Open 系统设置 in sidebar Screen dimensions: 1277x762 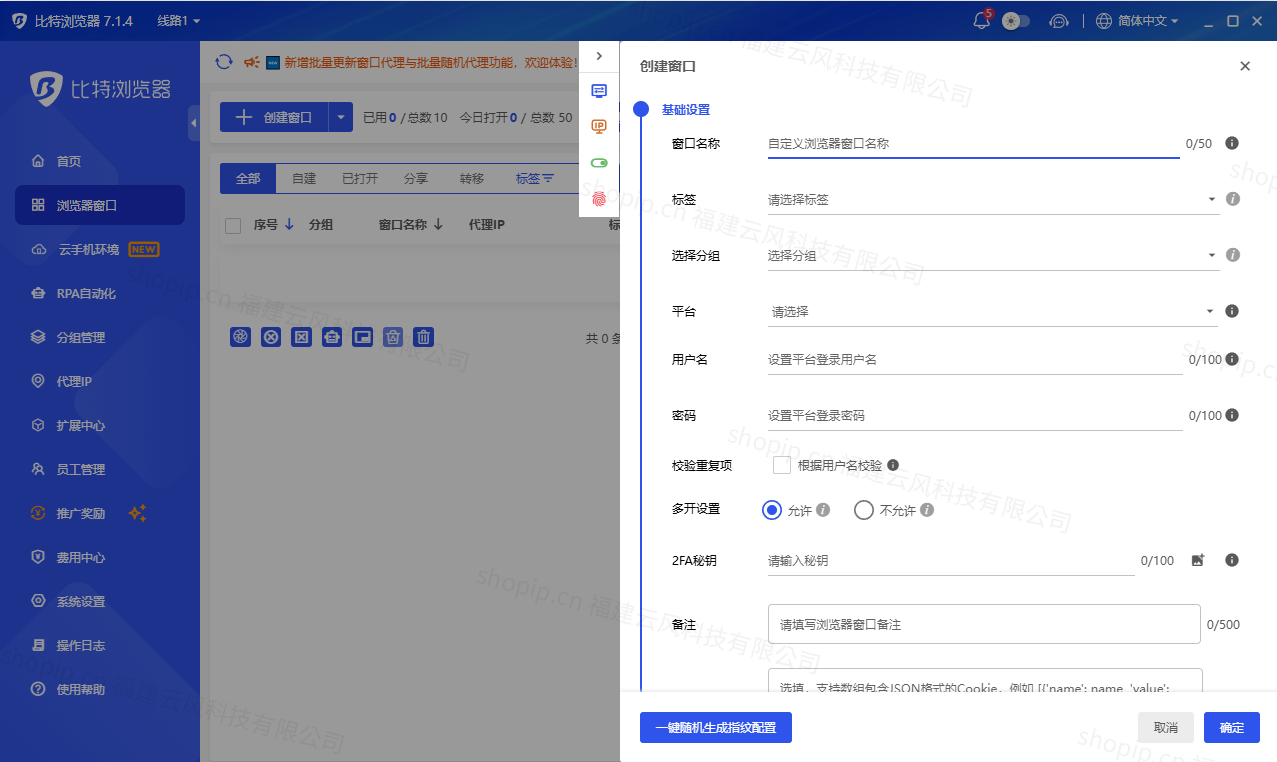(x=100, y=601)
